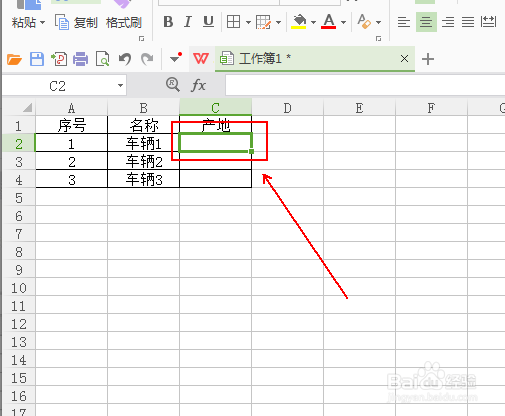Toggle underline formatting

(208, 22)
